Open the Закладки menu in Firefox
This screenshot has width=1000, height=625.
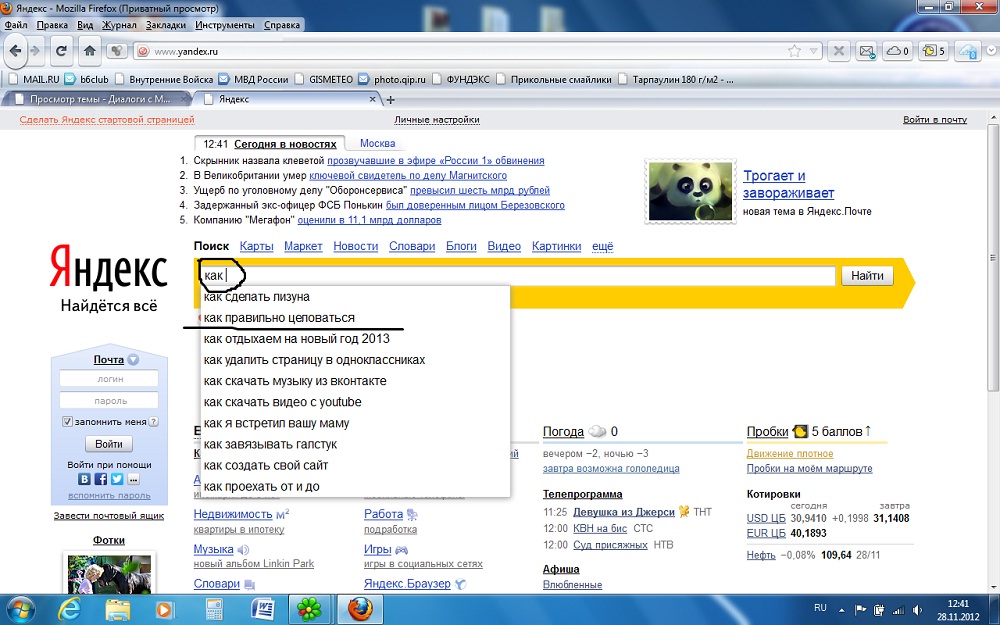164,24
